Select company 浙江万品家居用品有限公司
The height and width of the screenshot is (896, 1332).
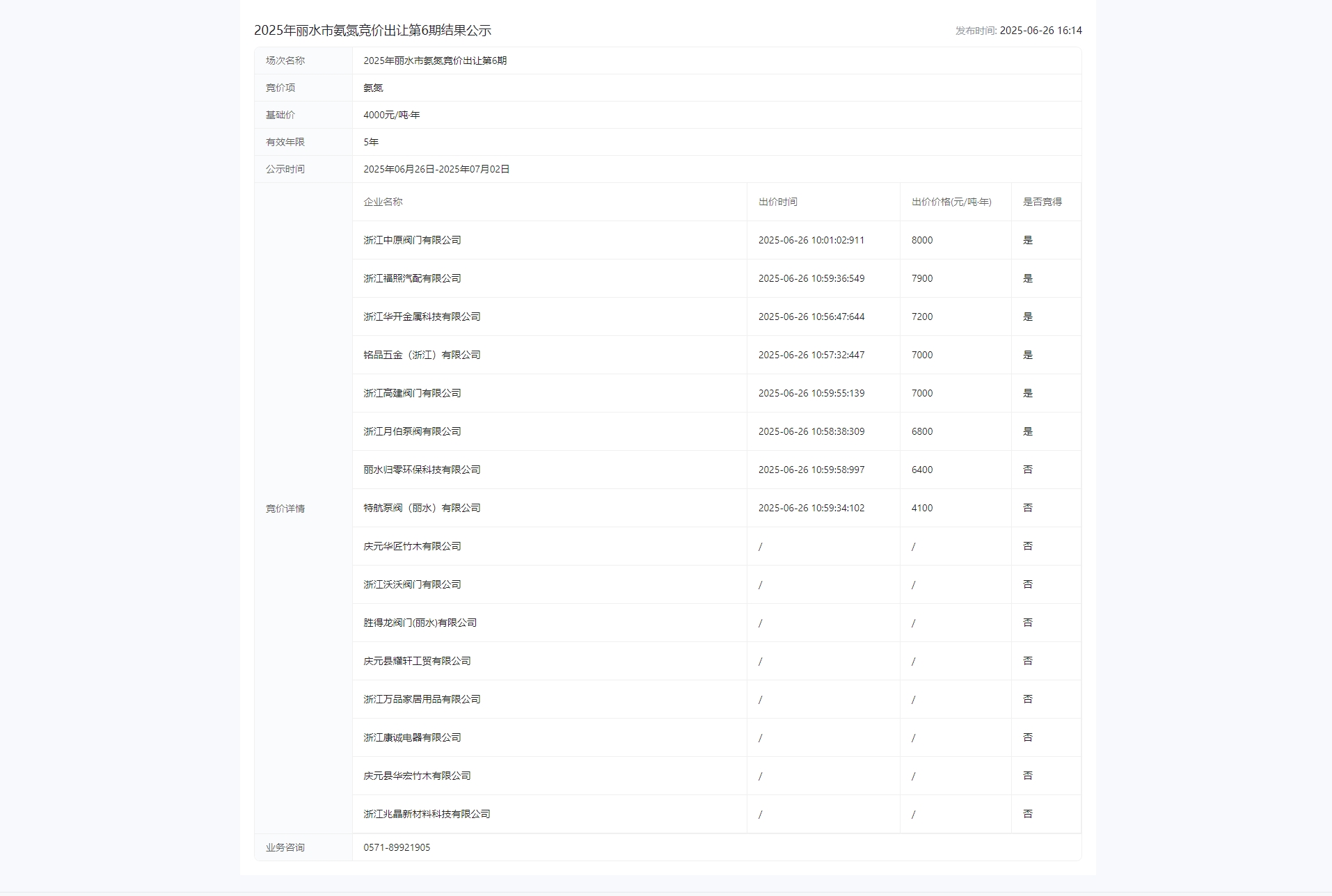click(422, 699)
